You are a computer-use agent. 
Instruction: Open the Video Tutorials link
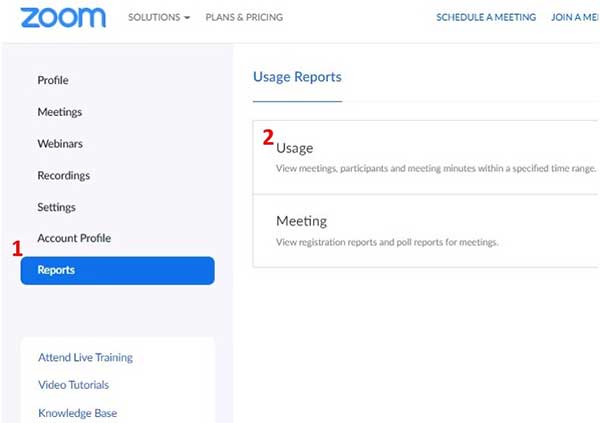[x=74, y=385]
